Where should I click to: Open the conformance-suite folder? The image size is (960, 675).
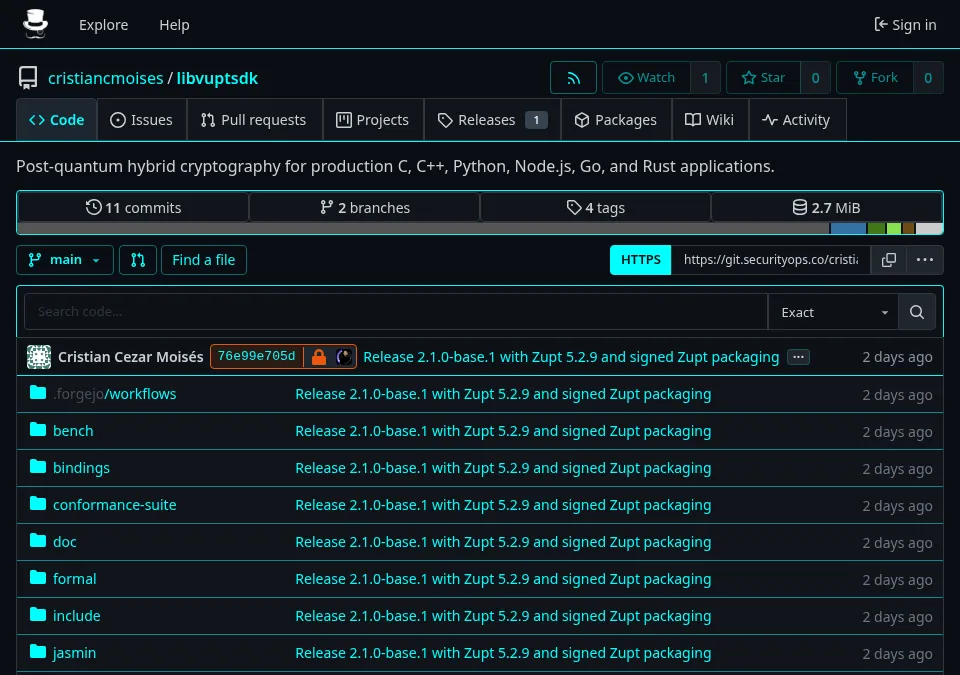(x=114, y=505)
